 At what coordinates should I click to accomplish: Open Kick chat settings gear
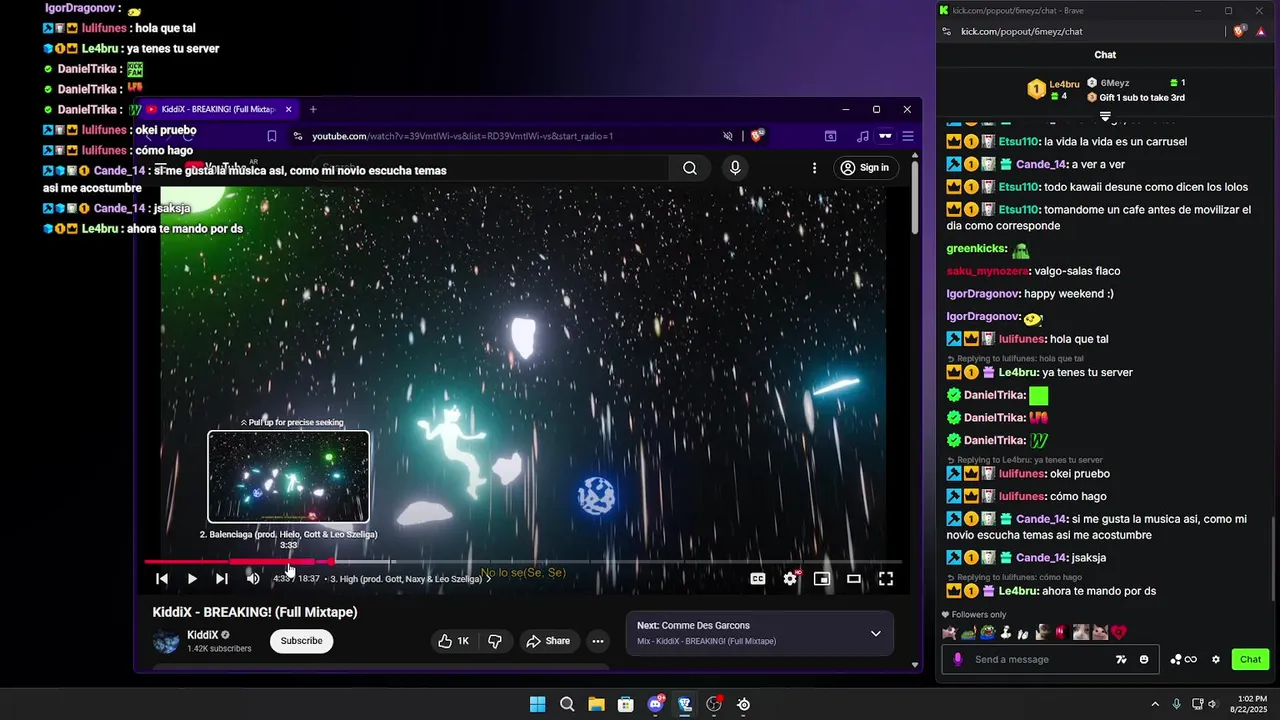[1216, 659]
